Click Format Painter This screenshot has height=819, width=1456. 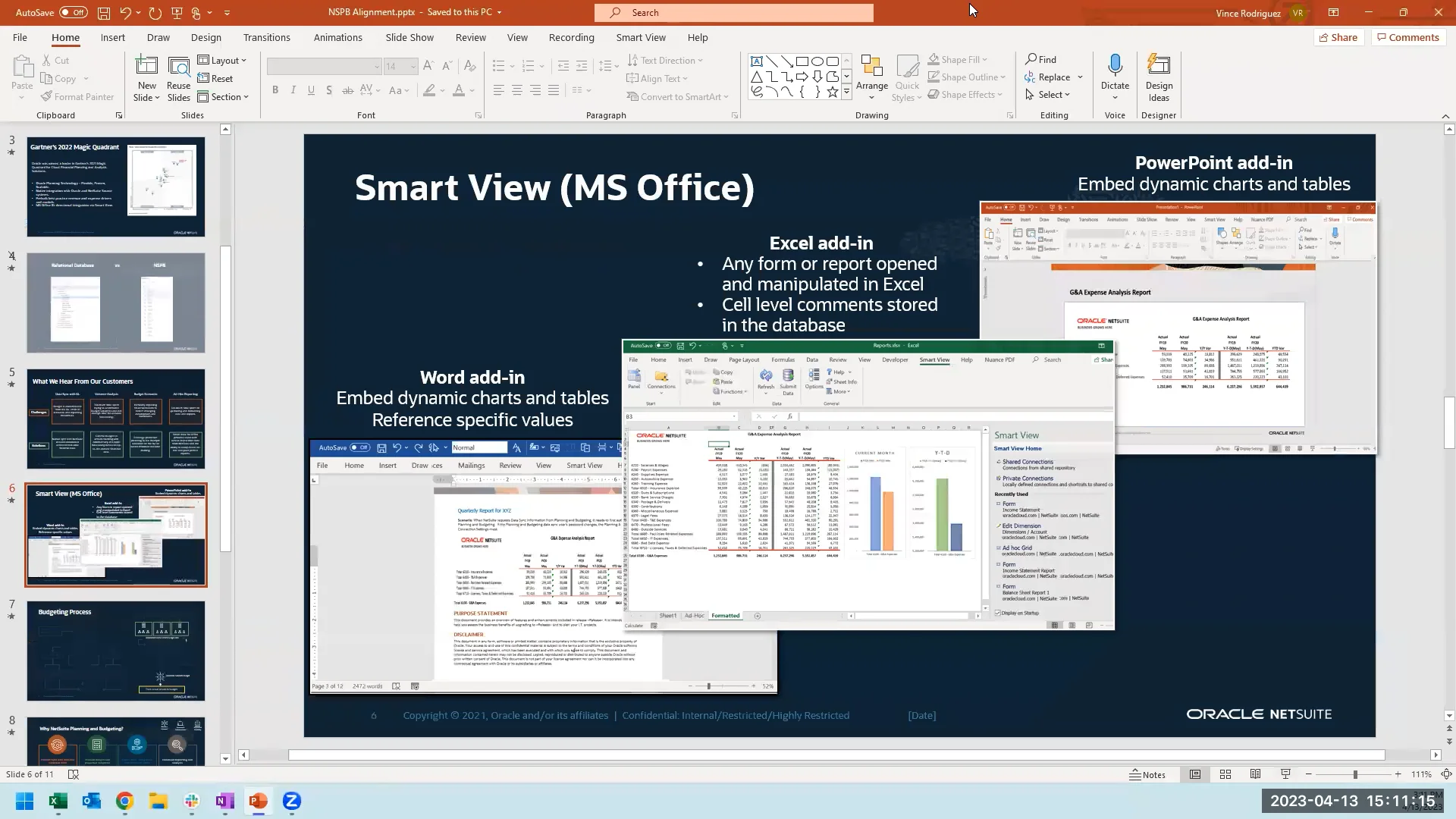point(77,97)
